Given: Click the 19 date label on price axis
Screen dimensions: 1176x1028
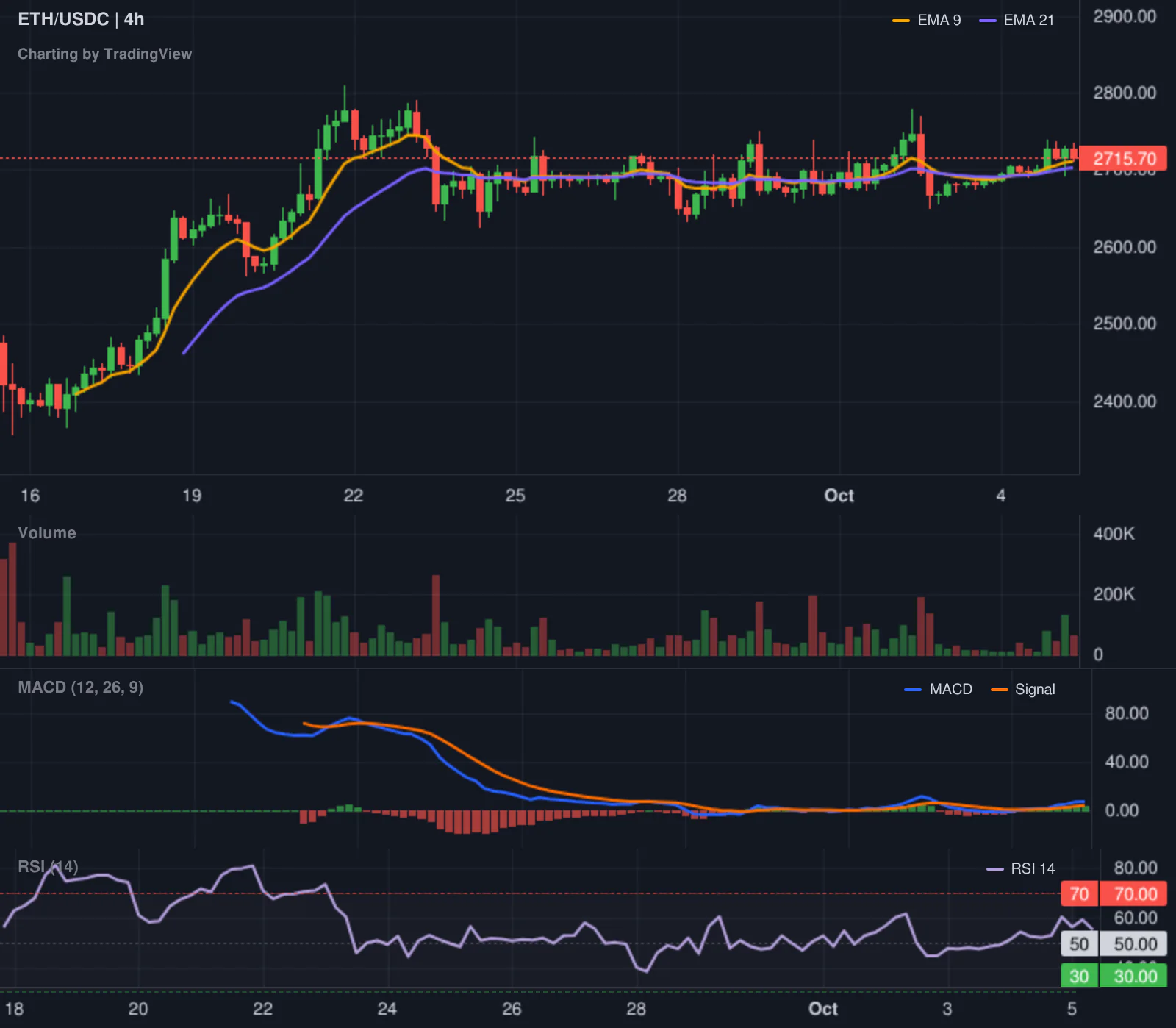Looking at the screenshot, I should (x=192, y=496).
